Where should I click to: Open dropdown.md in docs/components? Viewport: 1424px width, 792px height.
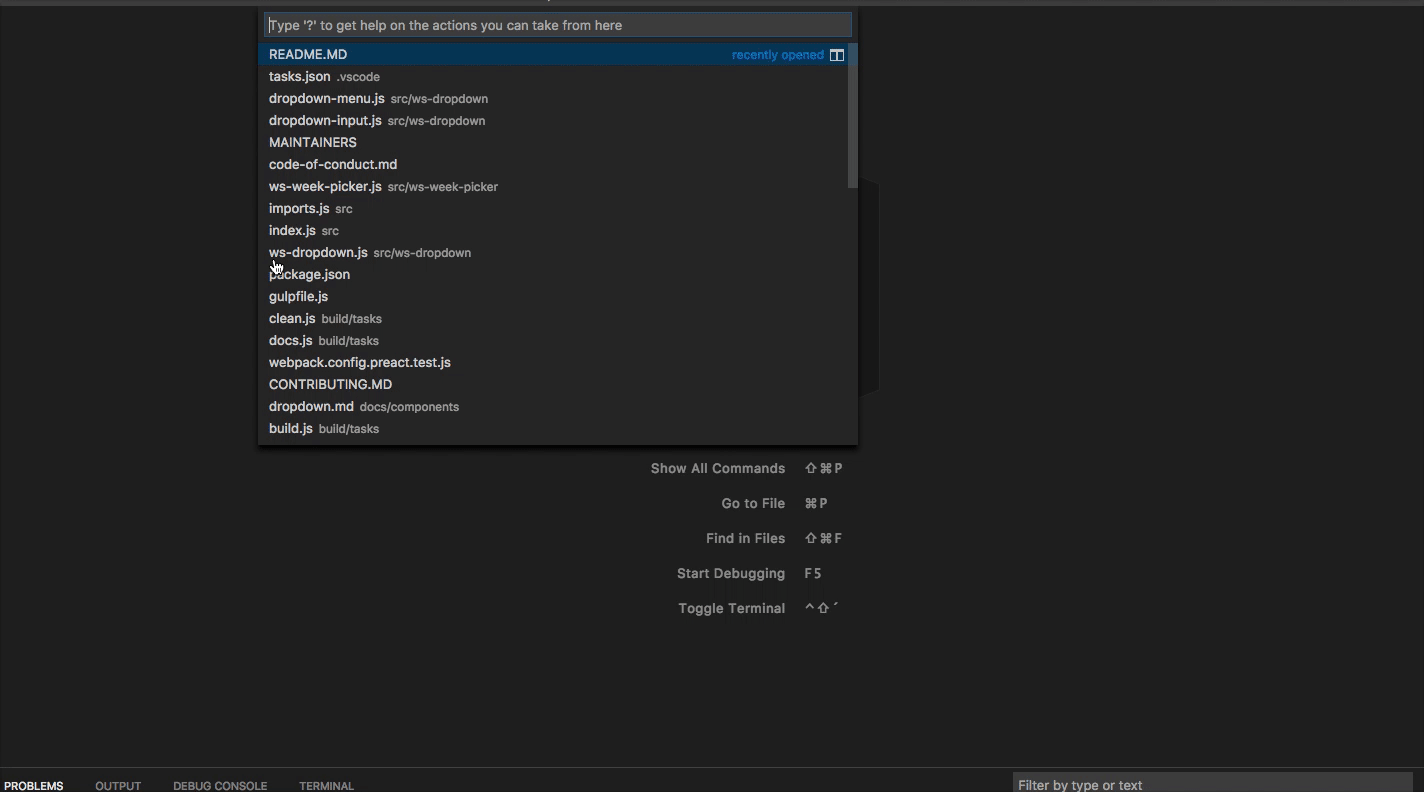[553, 407]
